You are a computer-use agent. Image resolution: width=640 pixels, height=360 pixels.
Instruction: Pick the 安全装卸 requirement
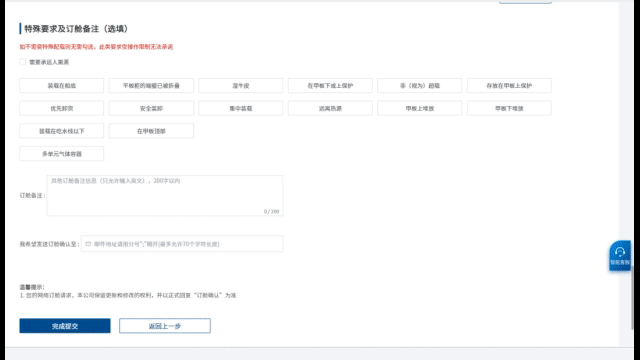point(151,109)
